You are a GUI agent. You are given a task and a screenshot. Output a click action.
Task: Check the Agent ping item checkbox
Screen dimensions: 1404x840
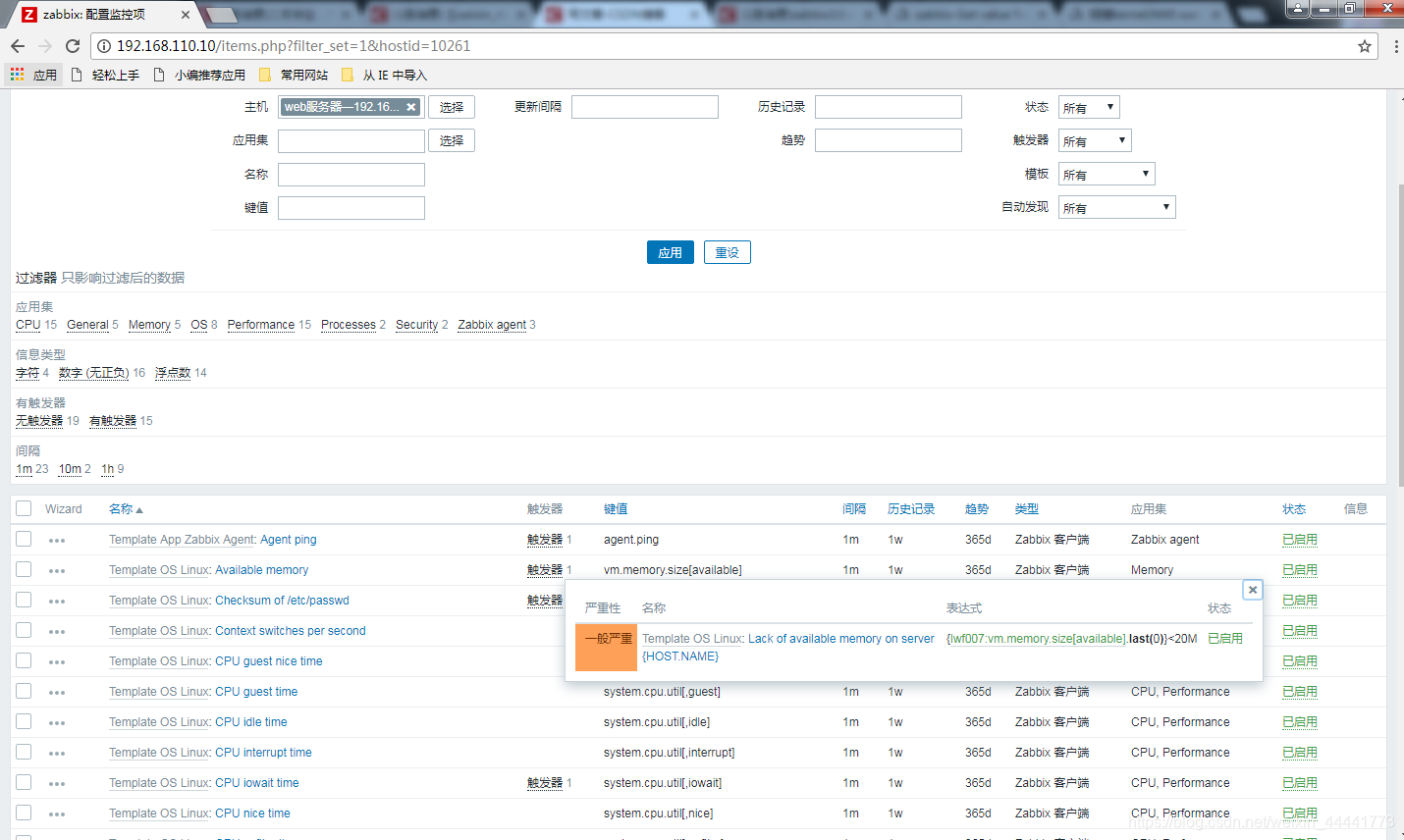pyautogui.click(x=24, y=539)
